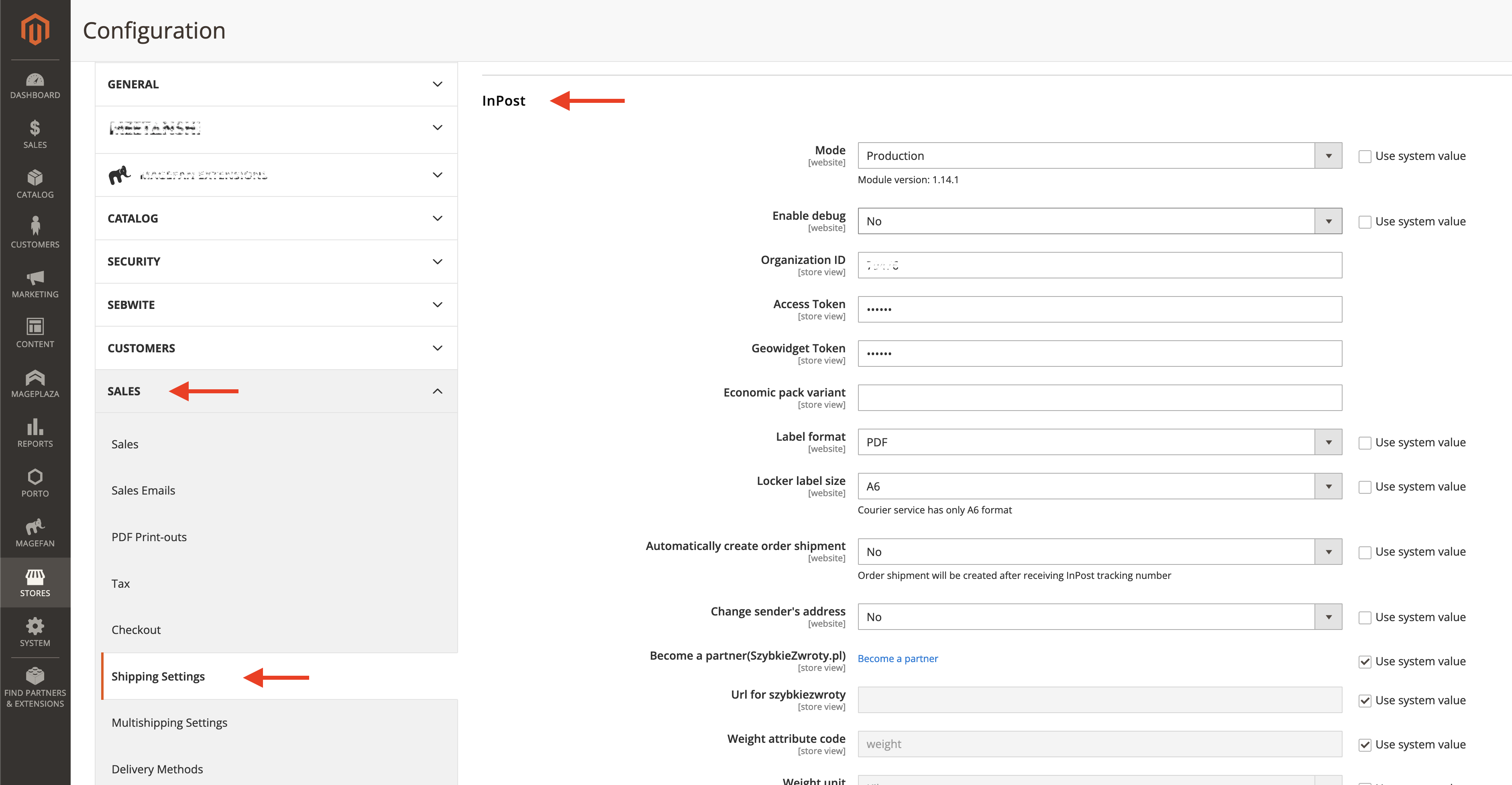This screenshot has height=785, width=1512.
Task: Open the Mode dropdown showing Production
Action: [x=1099, y=155]
